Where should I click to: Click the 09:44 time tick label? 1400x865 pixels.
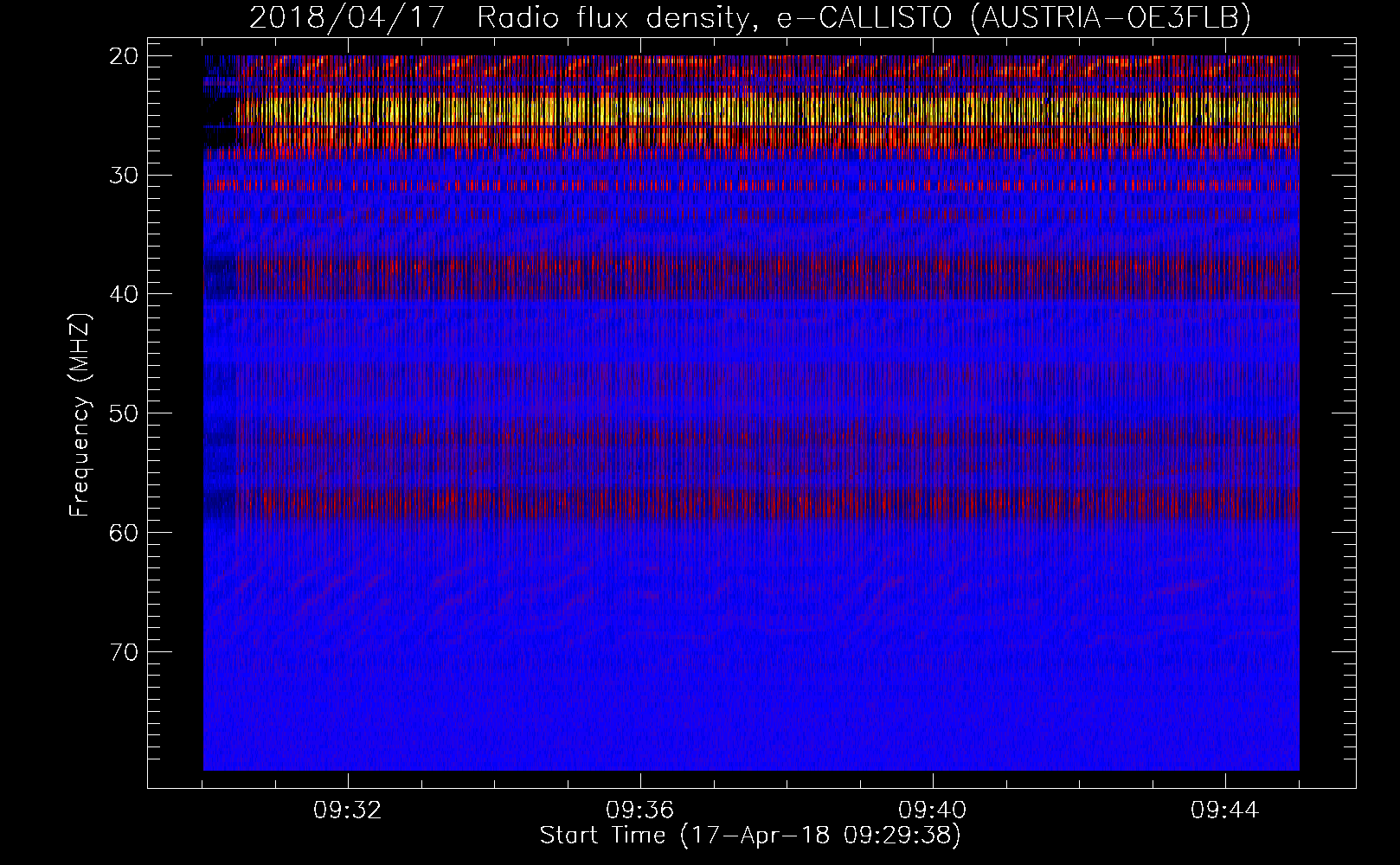(1225, 811)
